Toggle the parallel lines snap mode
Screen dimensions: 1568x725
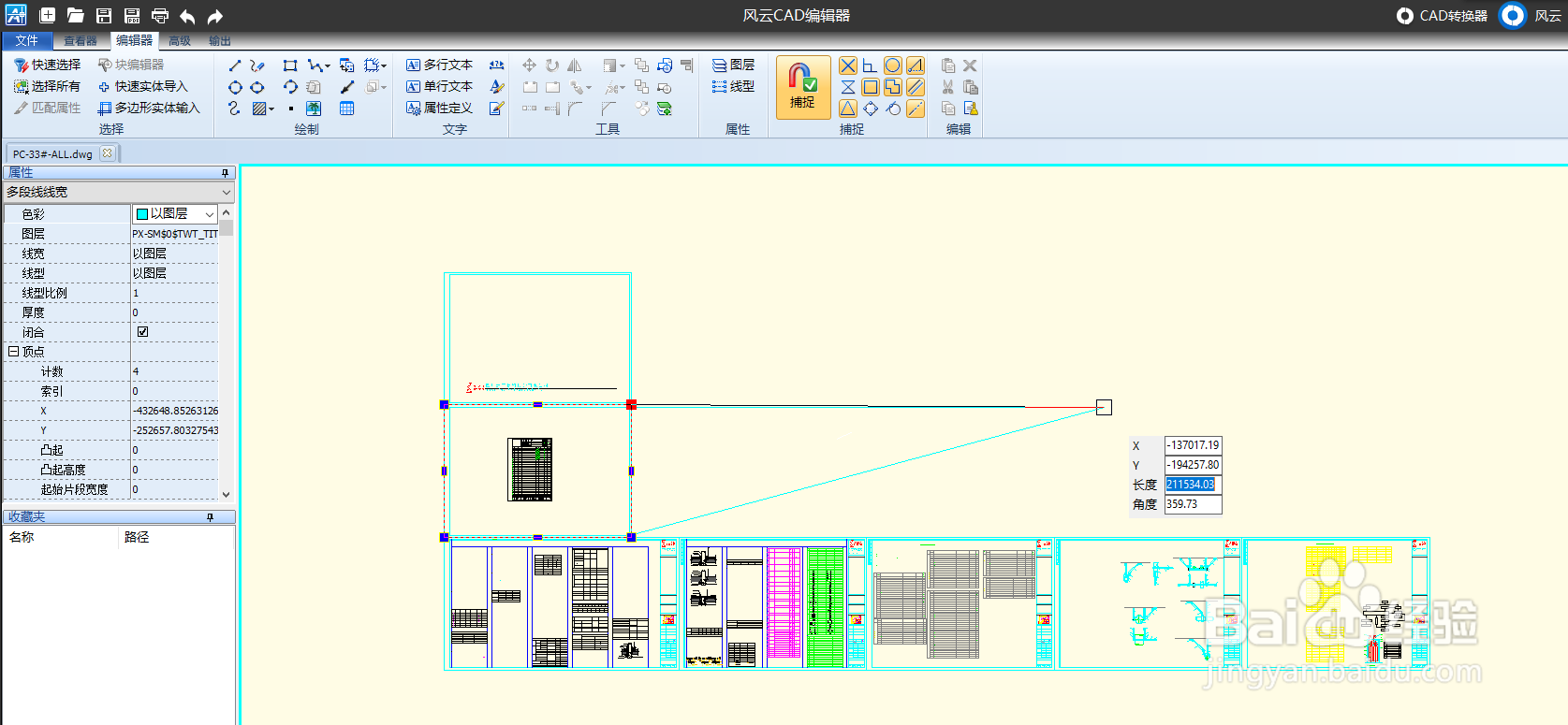916,87
